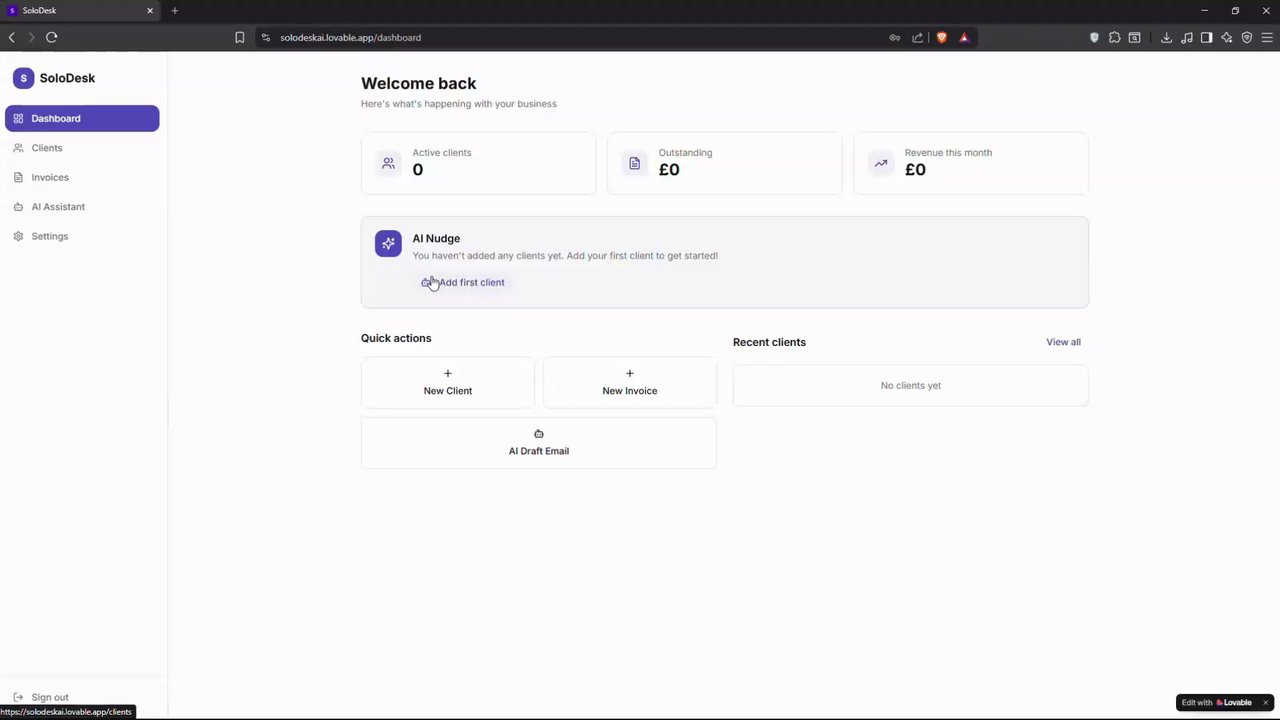
Task: Click the '£0' value under Outstanding
Action: 669,170
